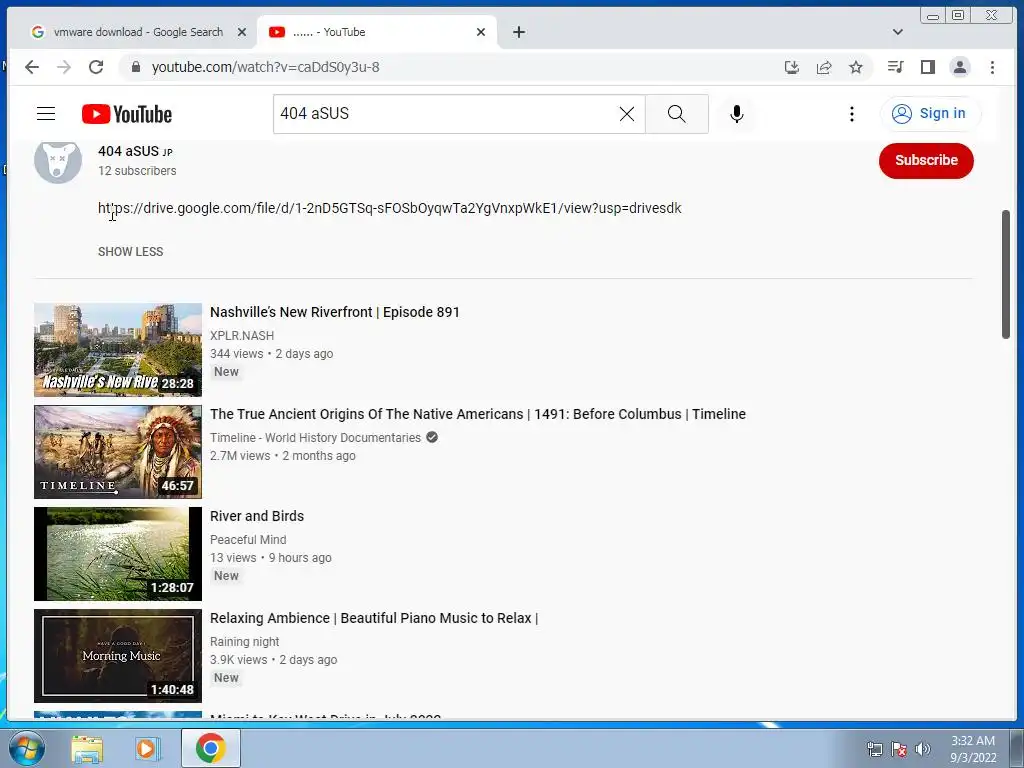Viewport: 1024px width, 768px height.
Task: Open title The True Ancient Origins Of The Native Americans
Action: [x=478, y=414]
